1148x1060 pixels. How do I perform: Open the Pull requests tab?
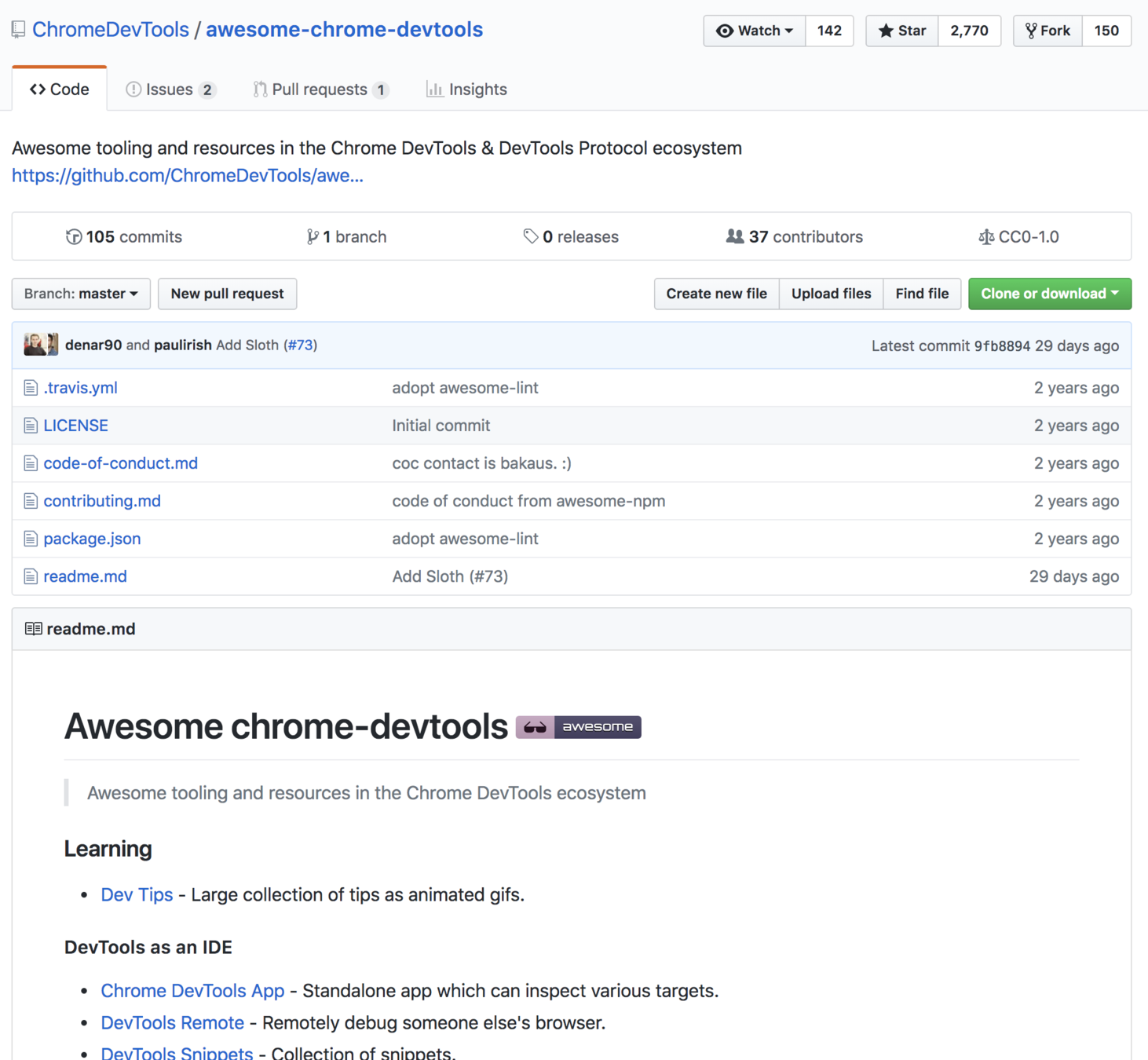tap(321, 90)
